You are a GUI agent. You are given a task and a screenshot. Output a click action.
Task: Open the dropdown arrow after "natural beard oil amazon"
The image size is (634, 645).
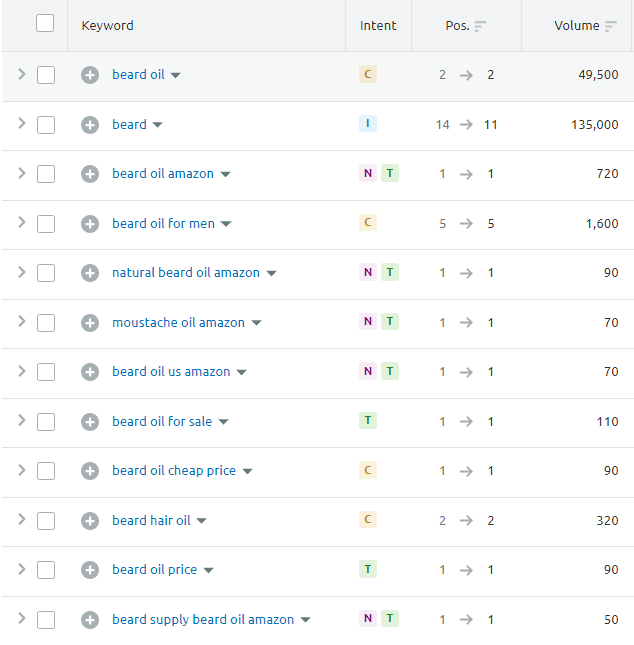tap(271, 273)
